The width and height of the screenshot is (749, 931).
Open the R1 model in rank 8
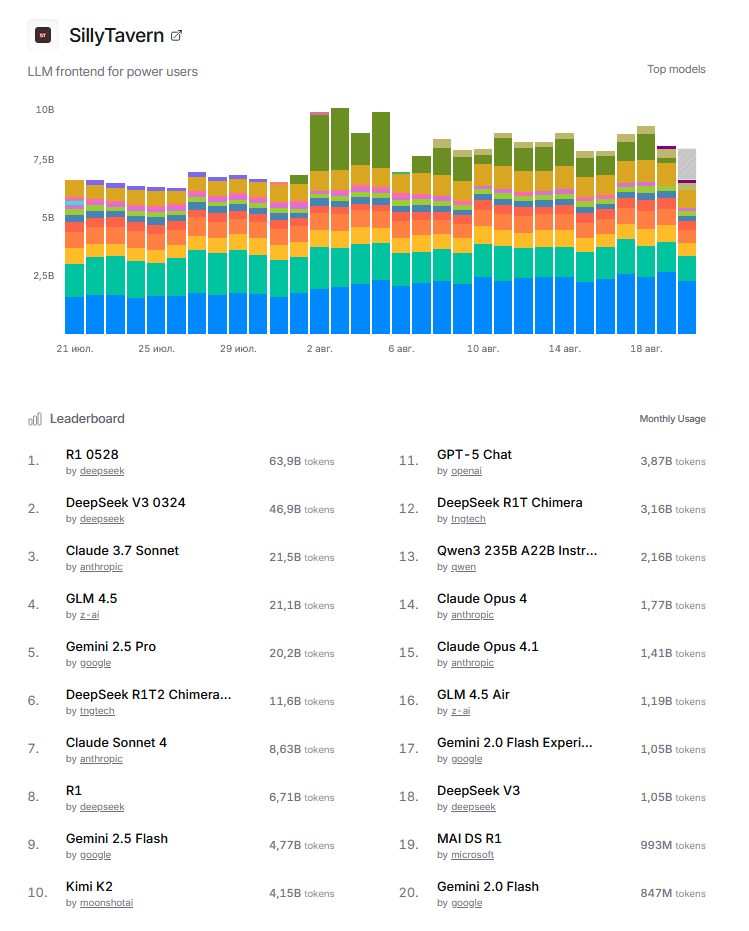[x=74, y=791]
